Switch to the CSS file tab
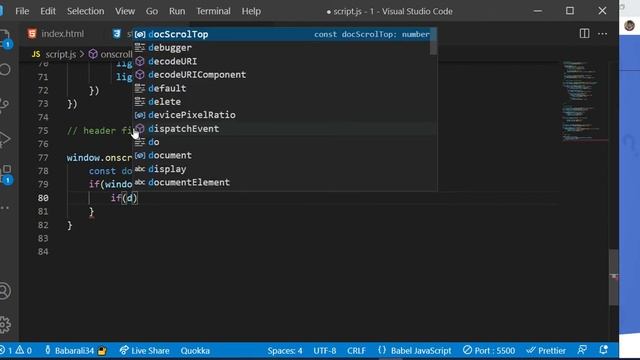 (122, 34)
